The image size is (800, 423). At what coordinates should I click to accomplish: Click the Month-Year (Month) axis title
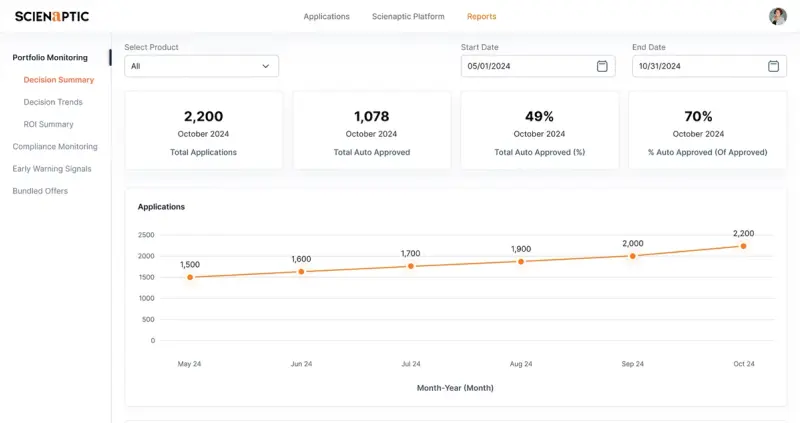(x=455, y=388)
